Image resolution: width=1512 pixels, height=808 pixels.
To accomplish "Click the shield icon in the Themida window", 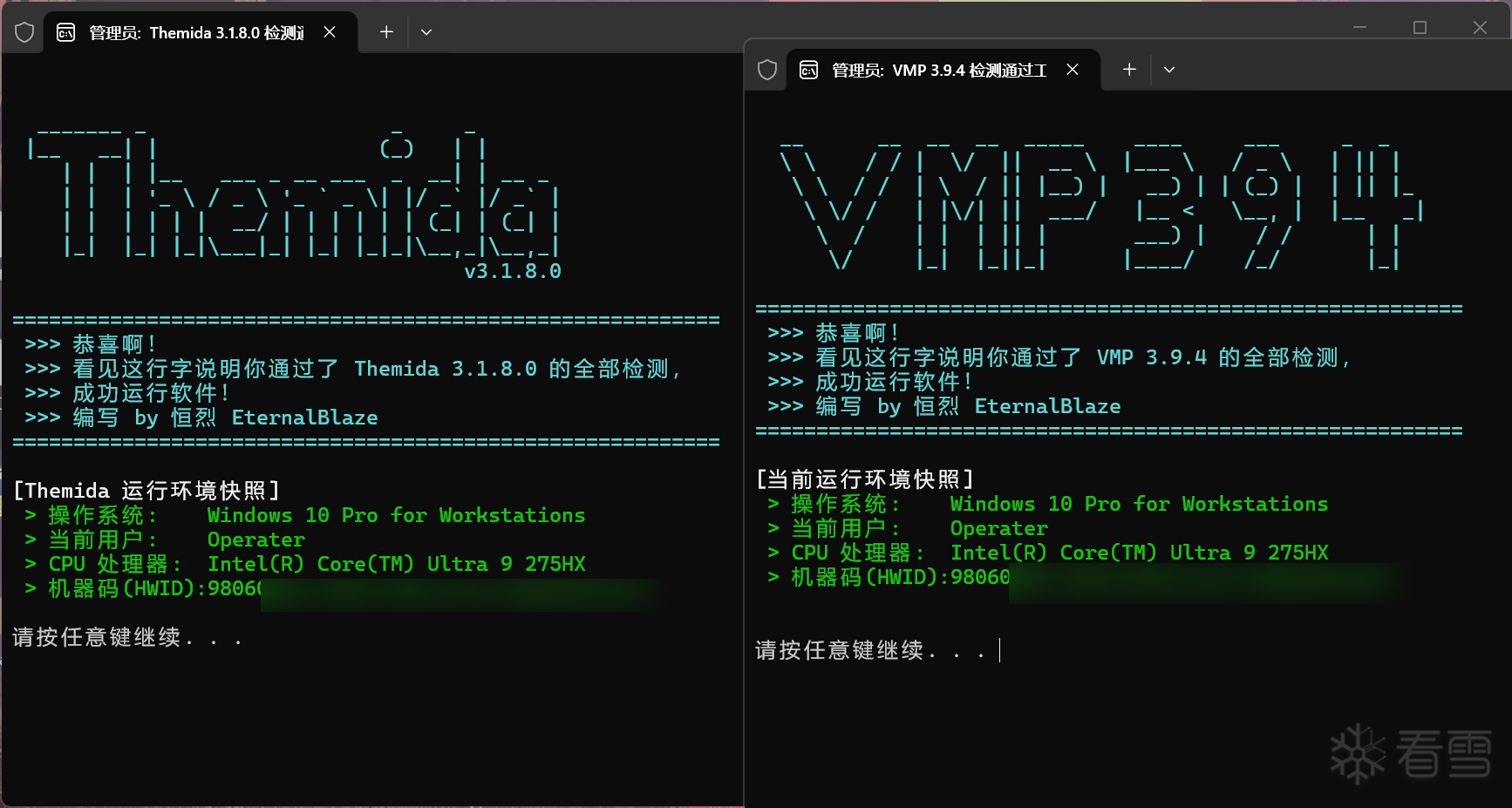I will [x=24, y=32].
